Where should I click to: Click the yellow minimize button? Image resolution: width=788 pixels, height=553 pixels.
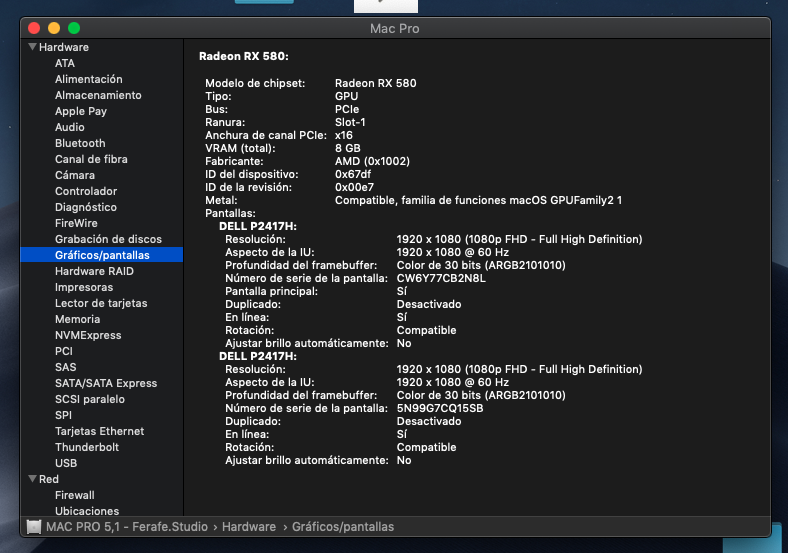(x=54, y=28)
